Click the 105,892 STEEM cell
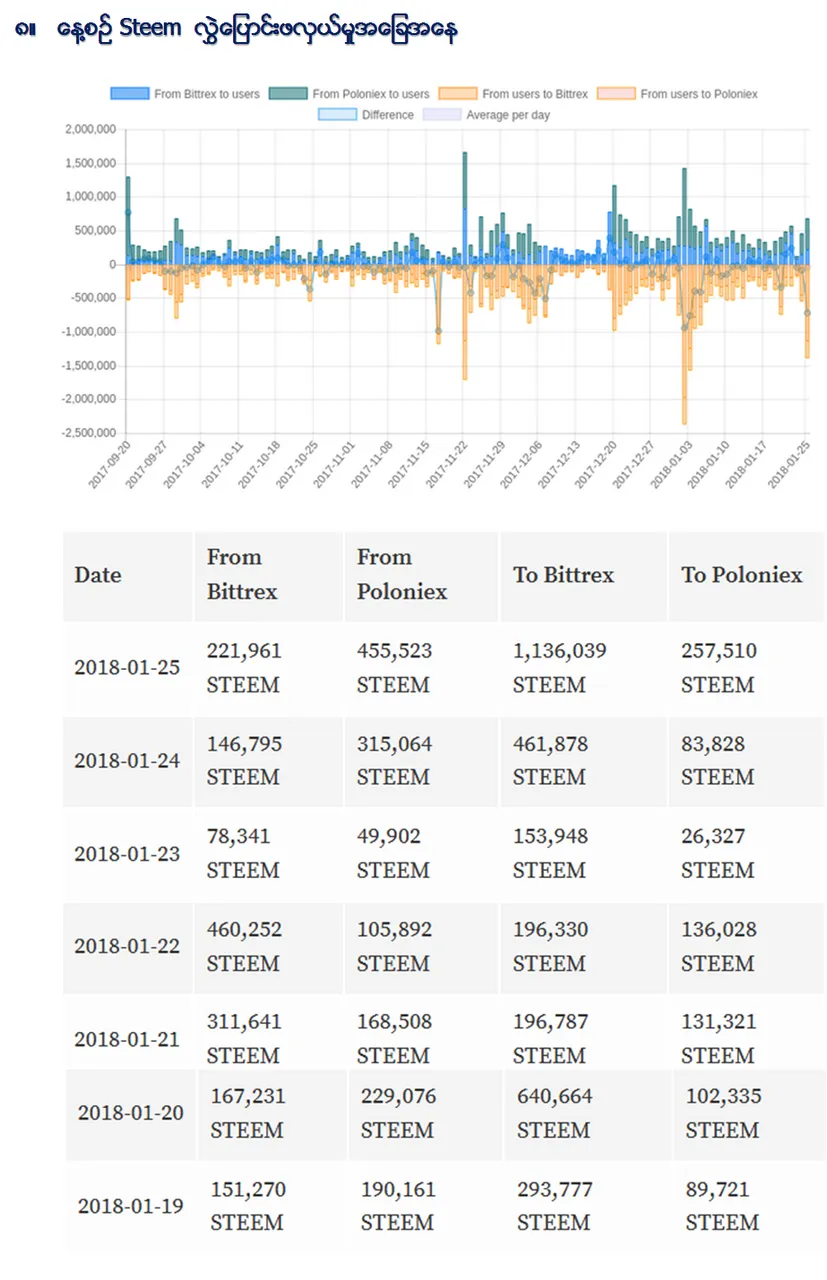 [421, 947]
